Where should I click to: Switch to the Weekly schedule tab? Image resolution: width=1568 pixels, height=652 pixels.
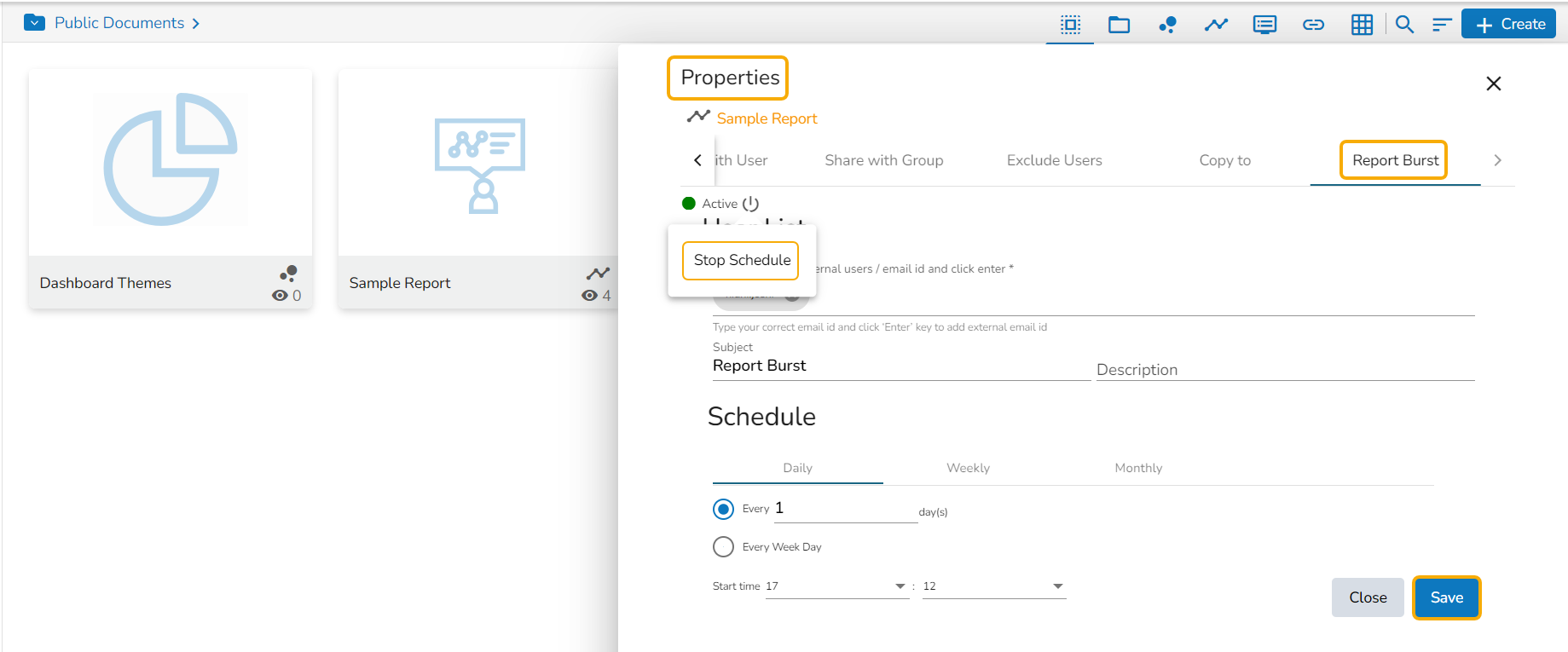[x=968, y=468]
